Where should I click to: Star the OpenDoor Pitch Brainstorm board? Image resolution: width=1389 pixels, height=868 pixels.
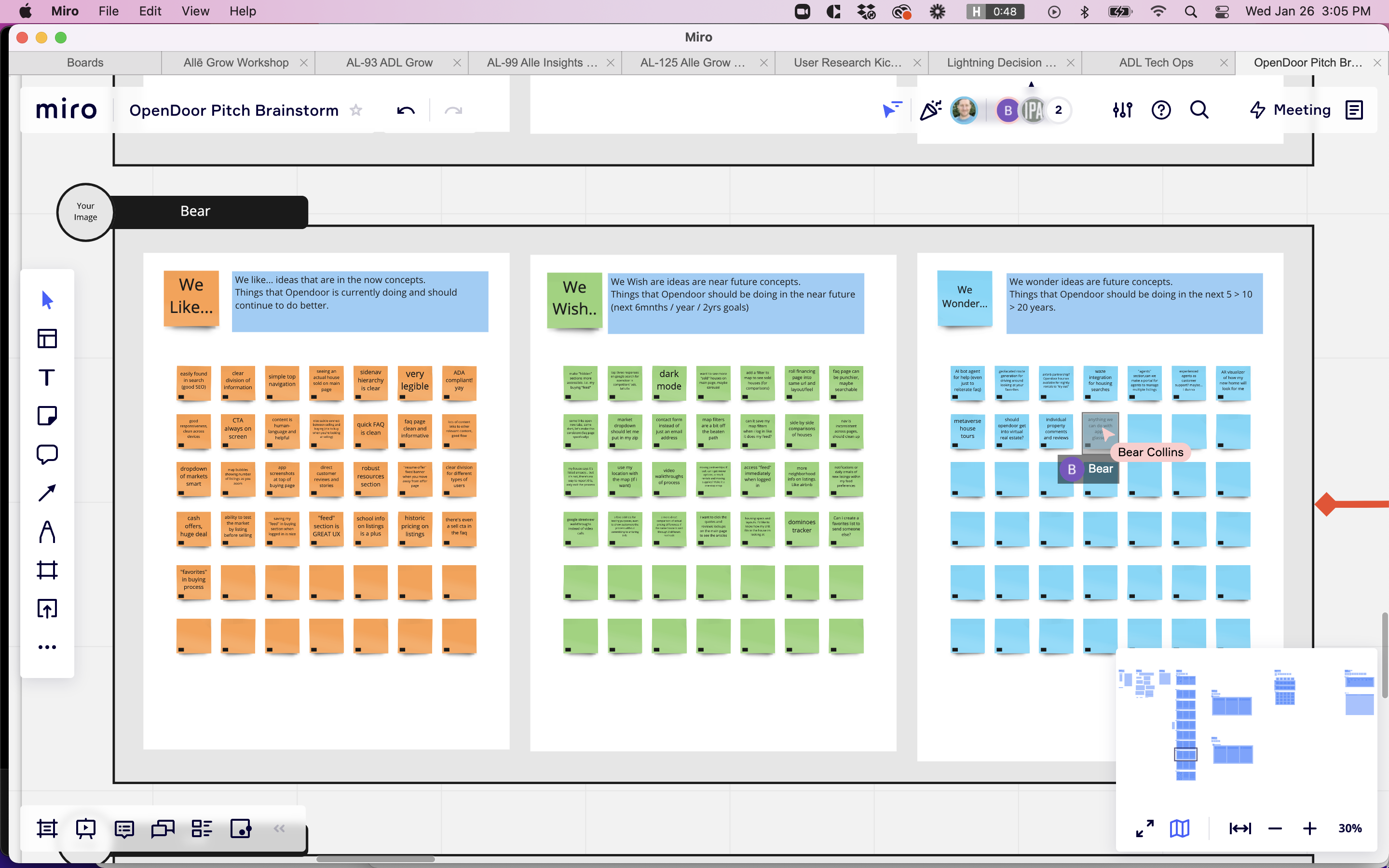(x=356, y=109)
